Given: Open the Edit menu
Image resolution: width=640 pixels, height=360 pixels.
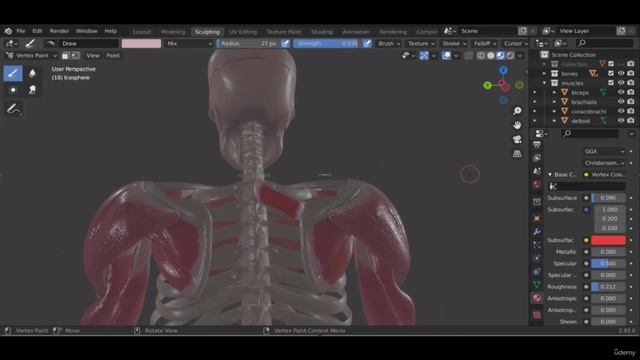Looking at the screenshot, I should (x=37, y=31).
